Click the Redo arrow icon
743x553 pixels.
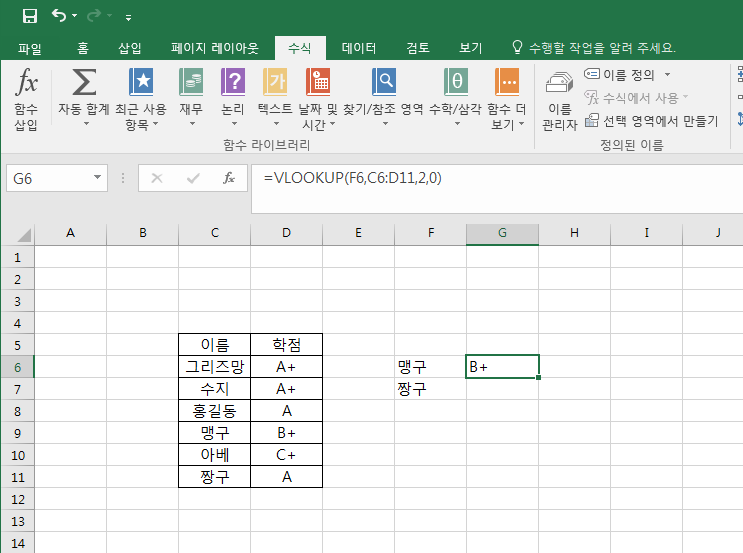point(94,16)
